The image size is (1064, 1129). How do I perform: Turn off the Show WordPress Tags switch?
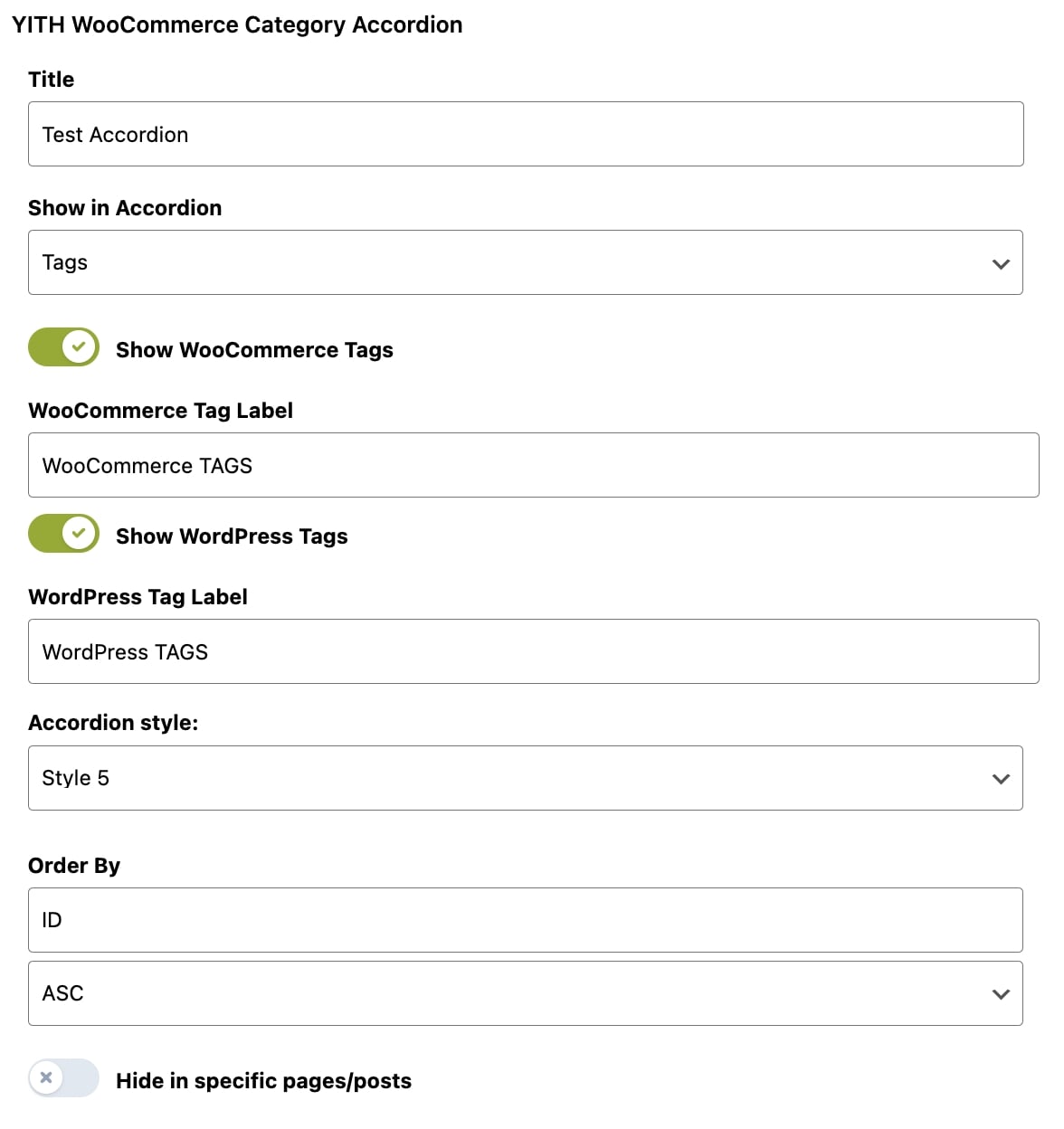coord(63,534)
